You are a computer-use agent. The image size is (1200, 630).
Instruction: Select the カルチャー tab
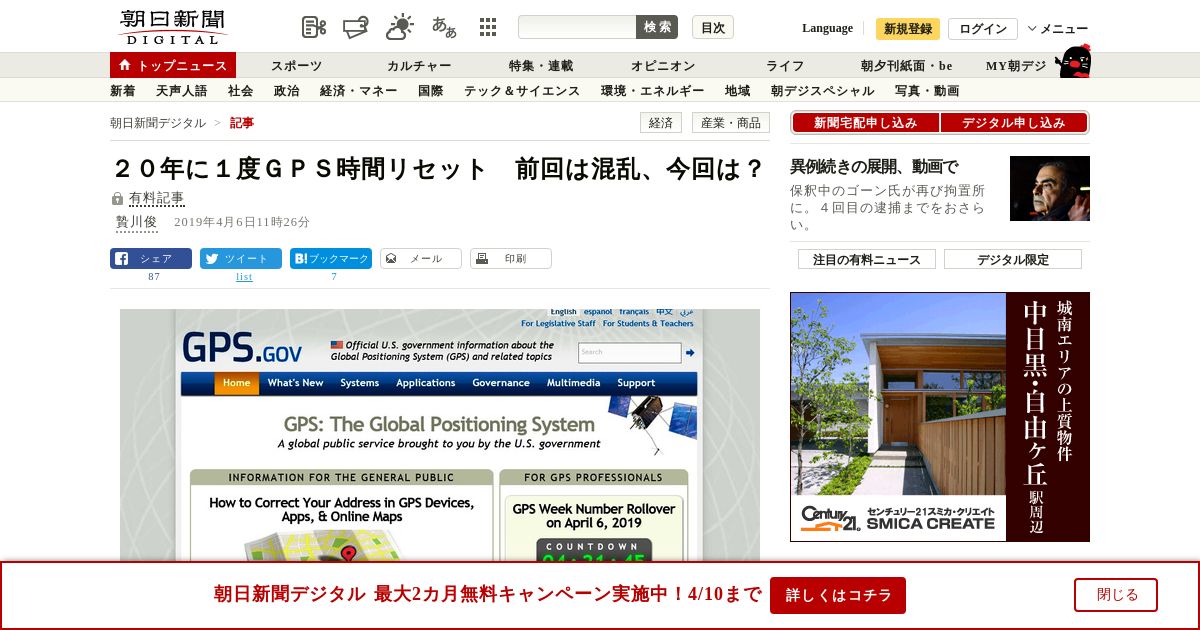point(419,66)
